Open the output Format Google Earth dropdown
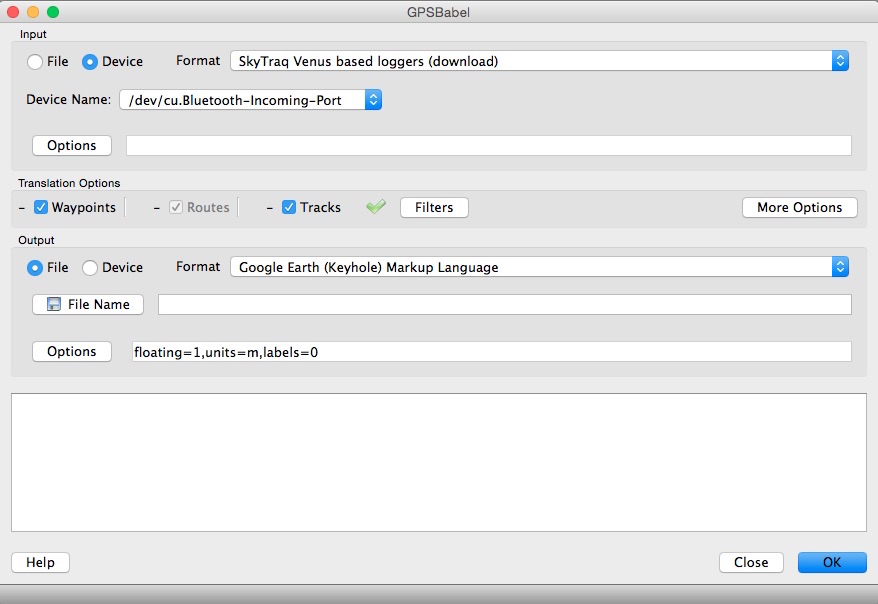 (539, 267)
